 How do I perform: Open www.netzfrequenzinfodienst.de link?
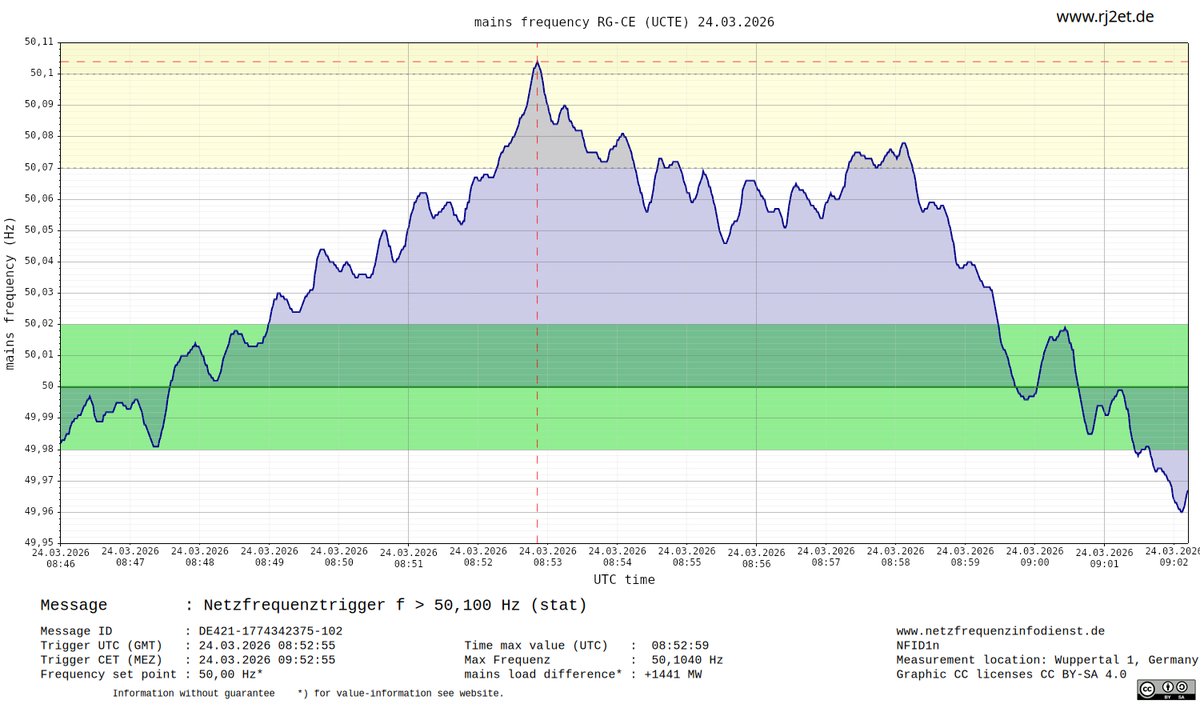click(1000, 631)
